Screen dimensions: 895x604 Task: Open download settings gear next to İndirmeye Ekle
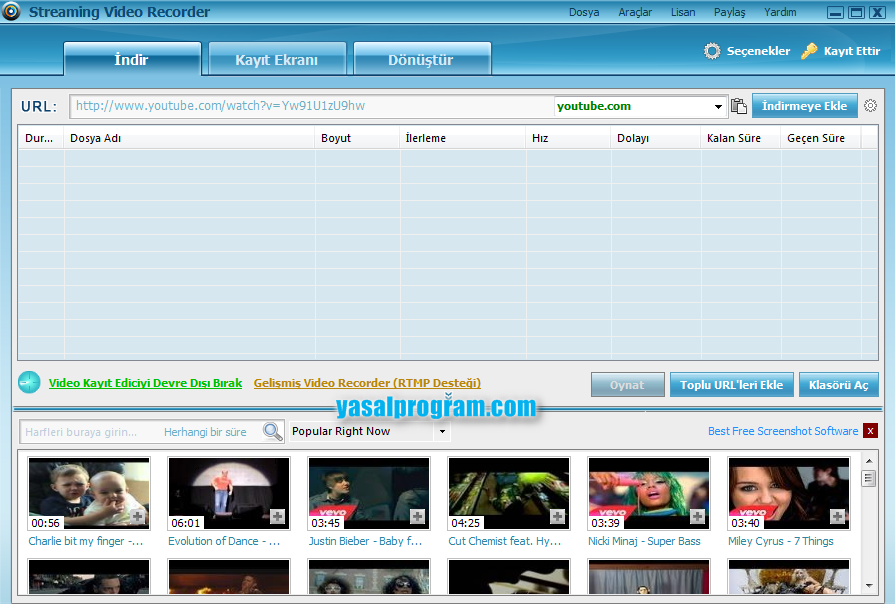(870, 106)
